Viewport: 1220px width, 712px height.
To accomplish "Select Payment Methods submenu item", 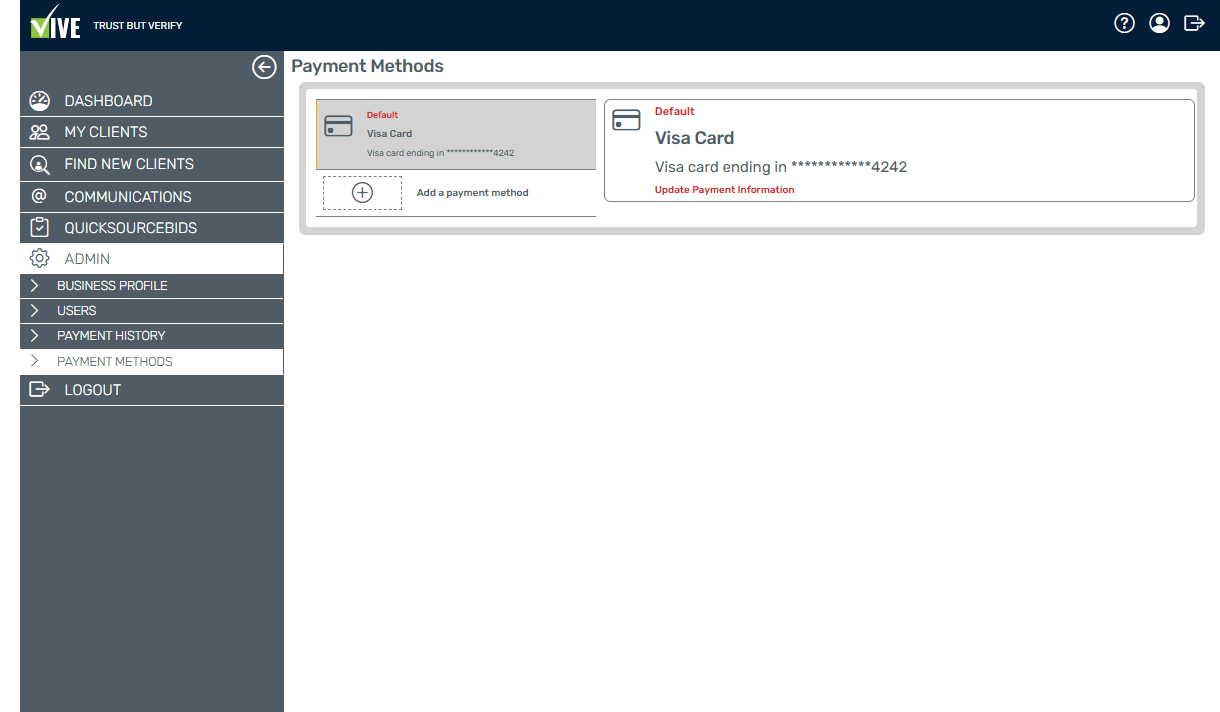I will [152, 362].
